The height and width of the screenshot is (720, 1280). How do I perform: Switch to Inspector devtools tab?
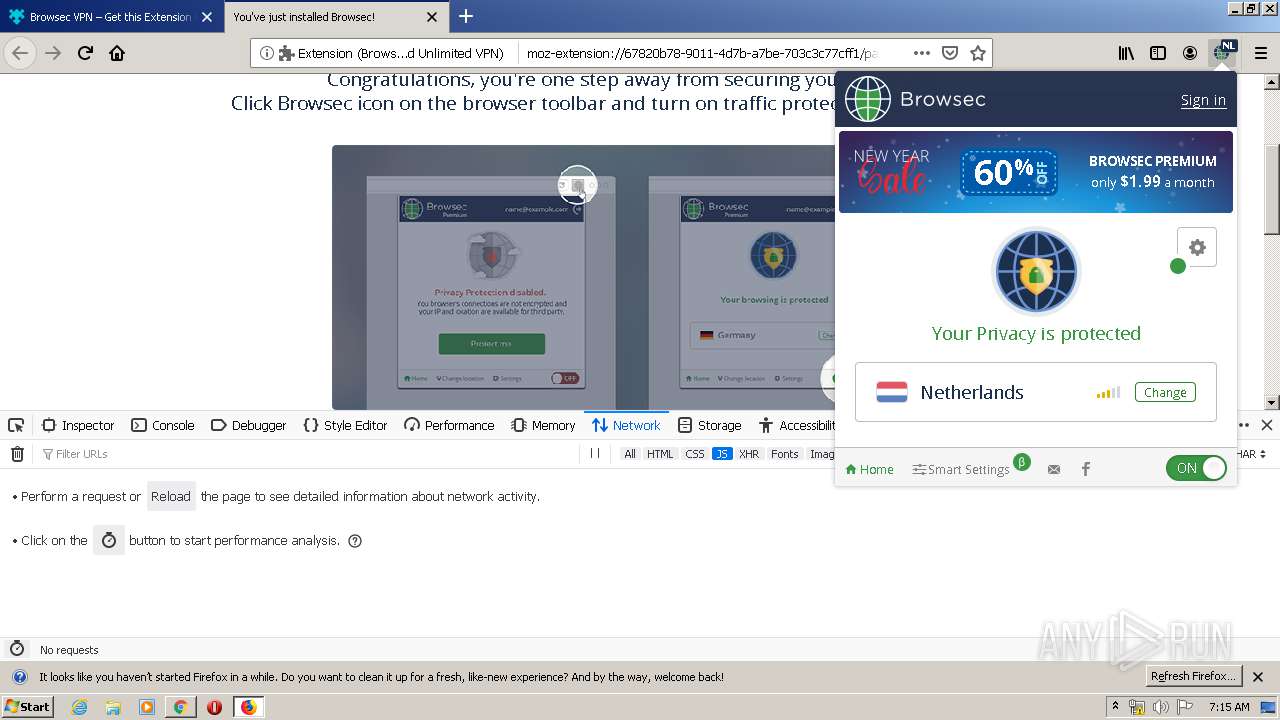pos(78,425)
